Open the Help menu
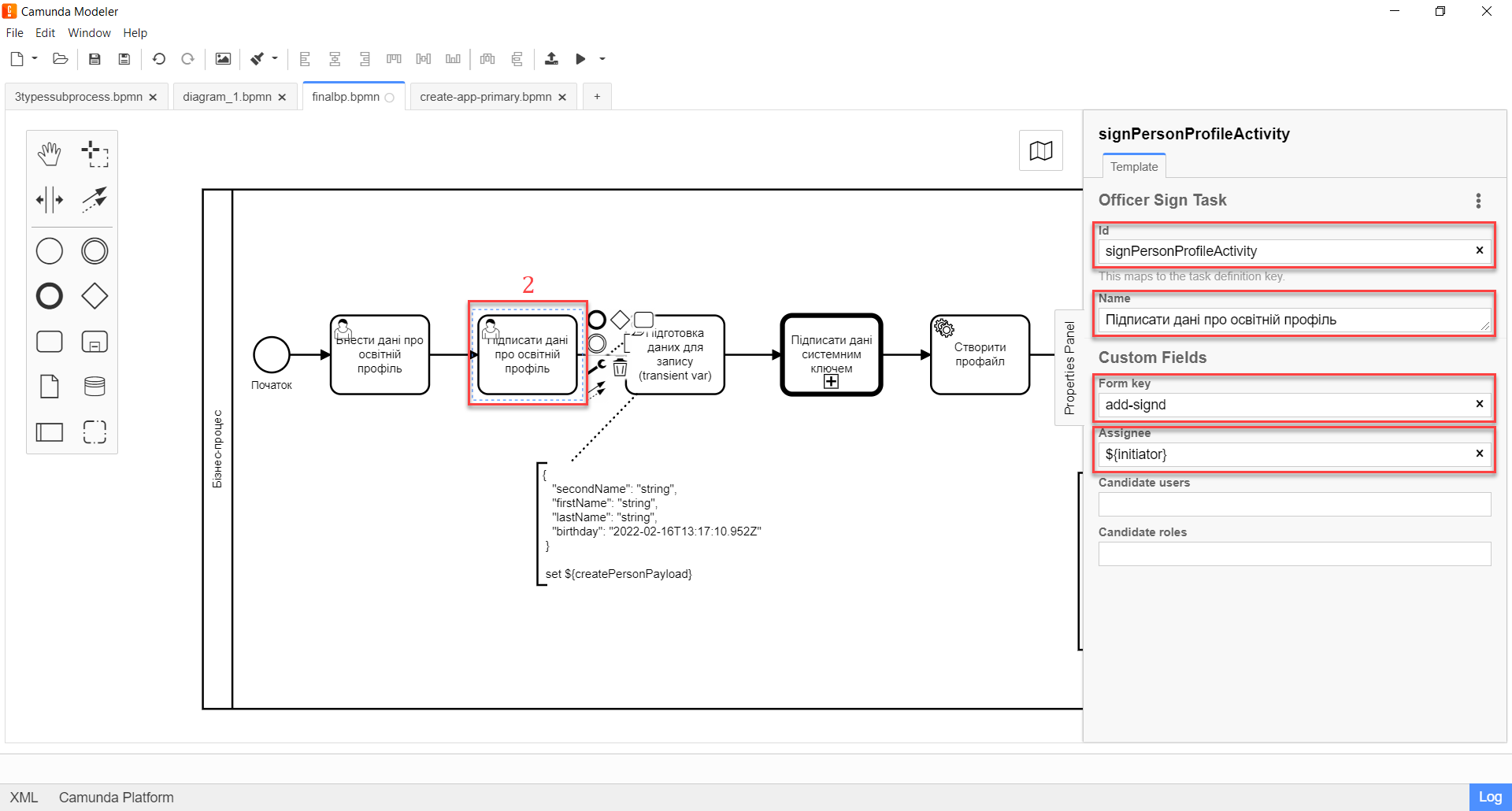Viewport: 1512px width, 811px height. [x=135, y=33]
